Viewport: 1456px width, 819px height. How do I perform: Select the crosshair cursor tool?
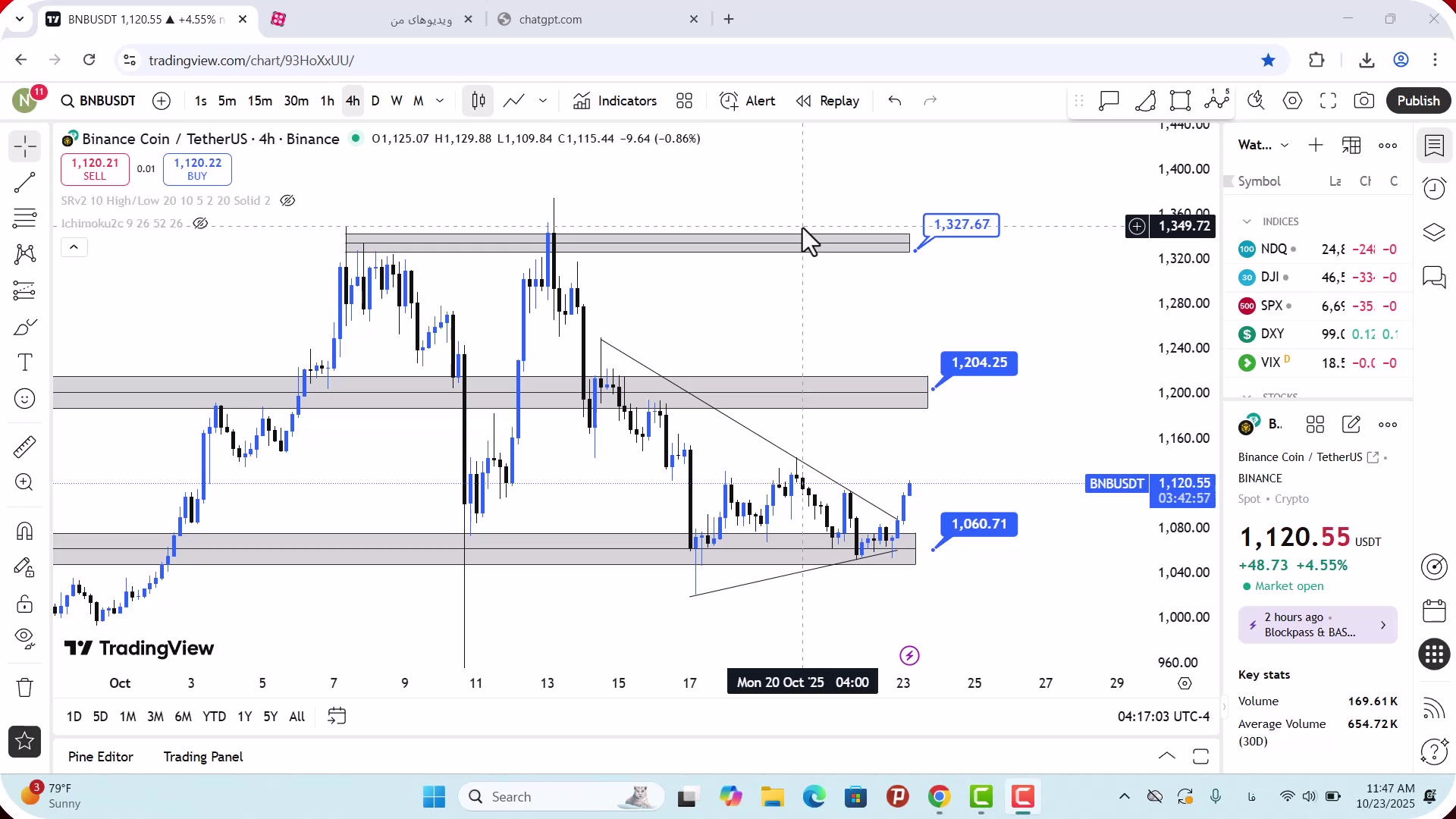[x=25, y=146]
